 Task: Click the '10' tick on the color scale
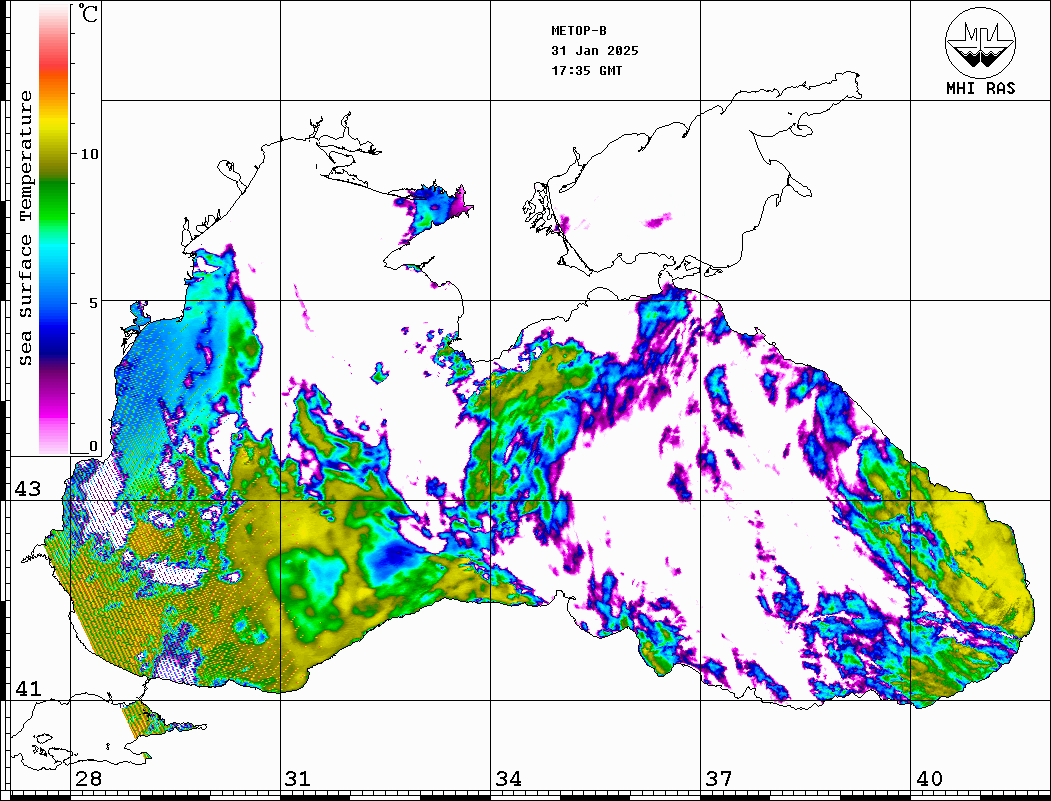pyautogui.click(x=89, y=154)
